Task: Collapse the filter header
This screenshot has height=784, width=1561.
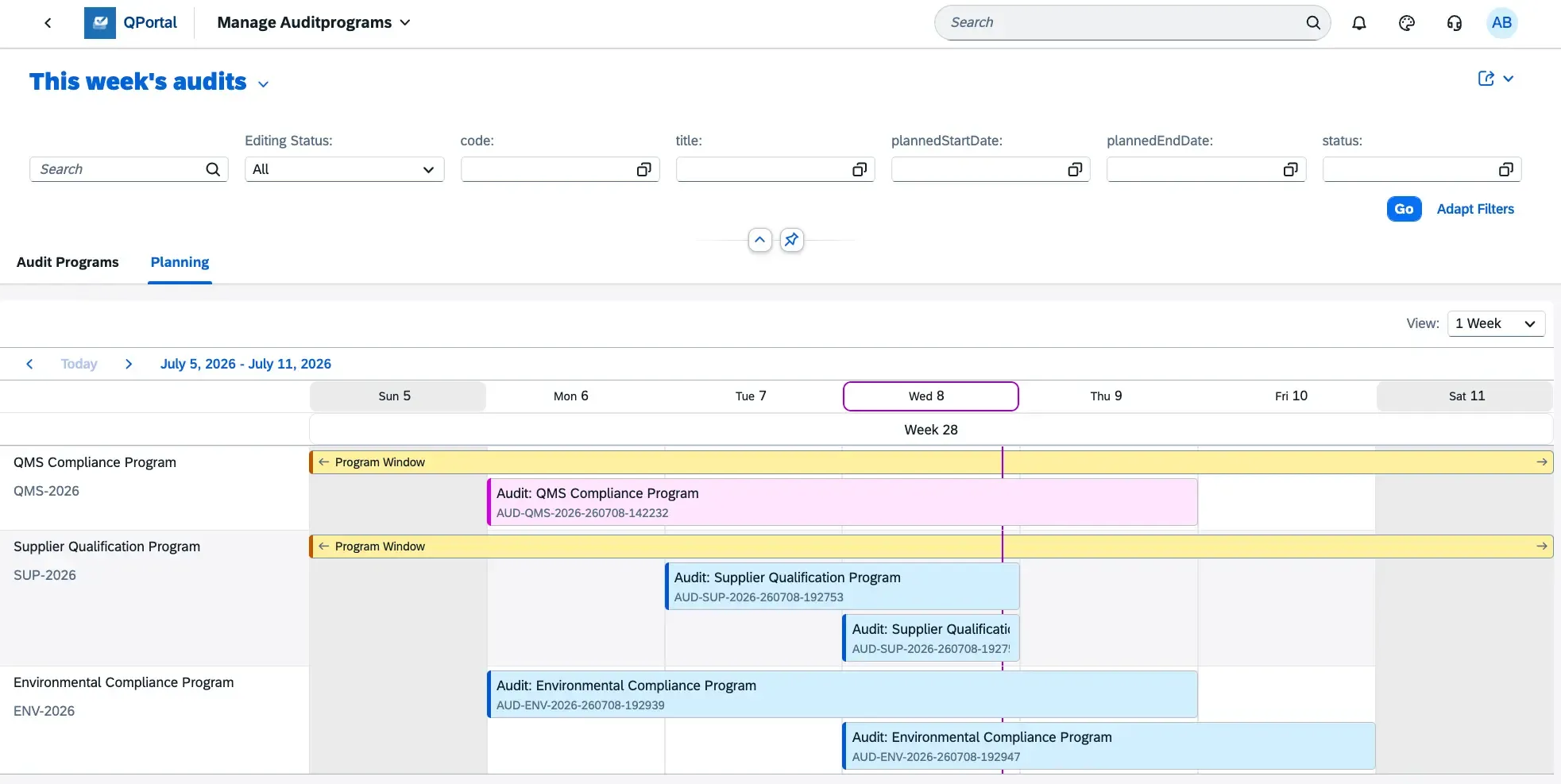Action: (x=760, y=240)
